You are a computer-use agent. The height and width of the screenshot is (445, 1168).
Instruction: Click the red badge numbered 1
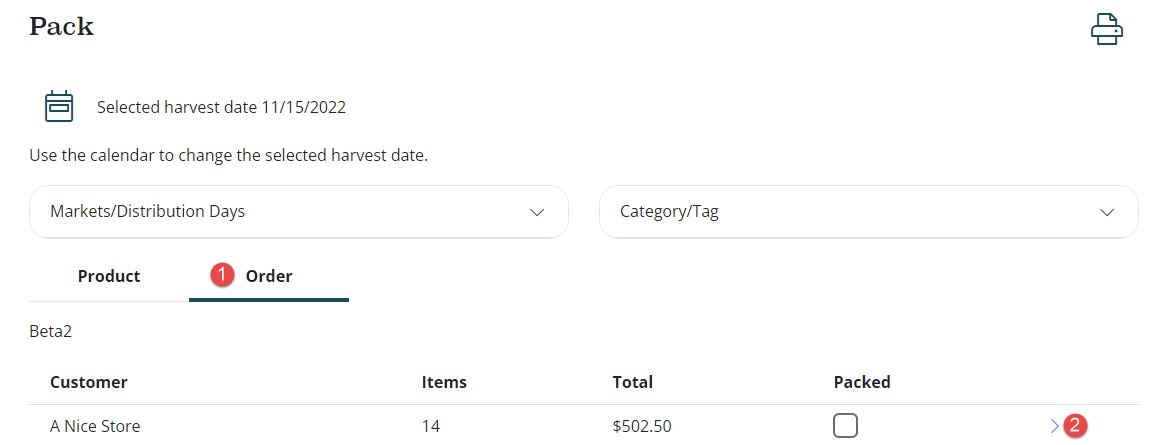point(222,275)
